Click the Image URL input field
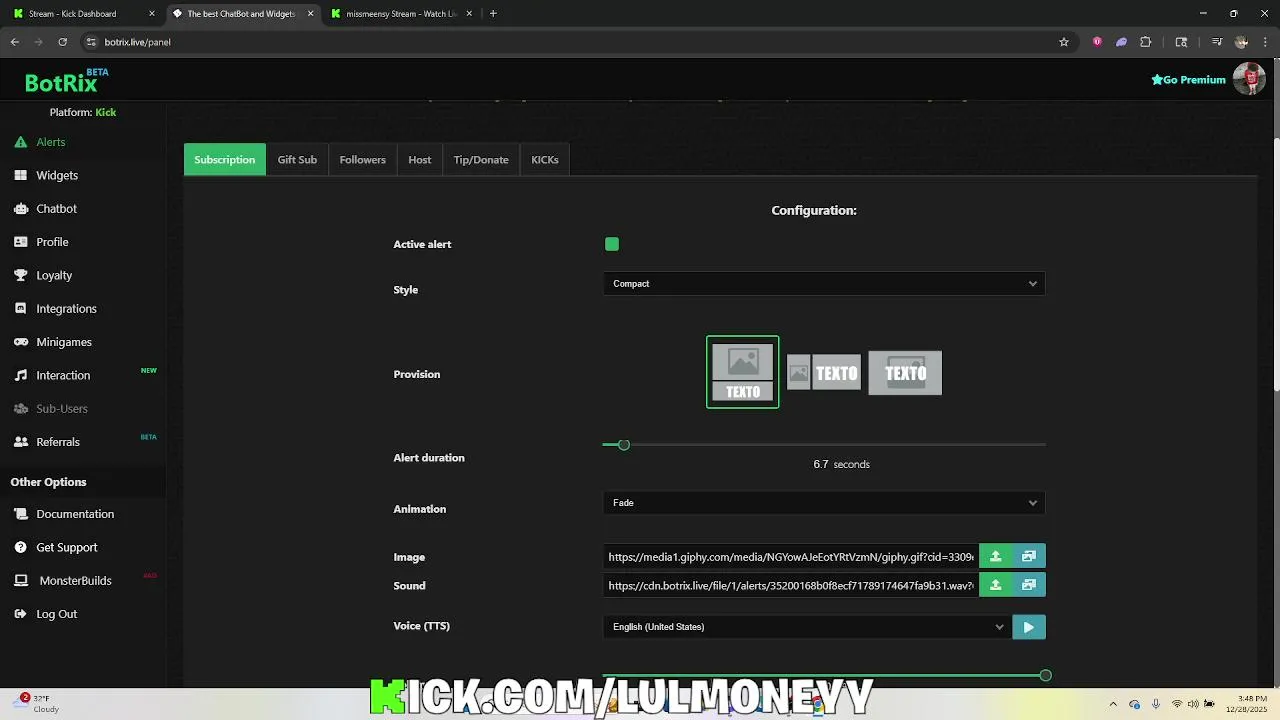This screenshot has height=720, width=1280. pos(791,557)
